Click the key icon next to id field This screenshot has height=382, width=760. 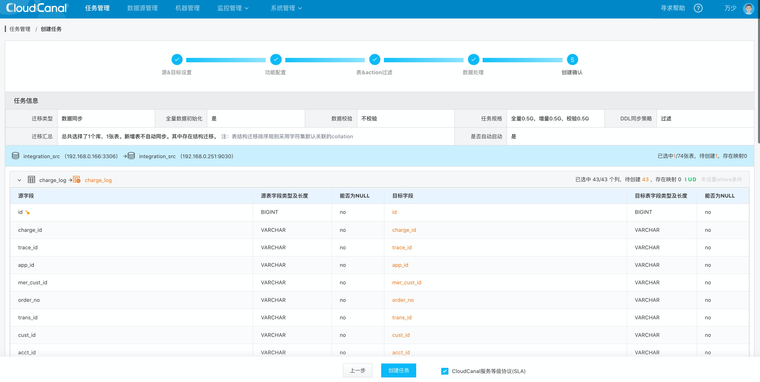28,212
